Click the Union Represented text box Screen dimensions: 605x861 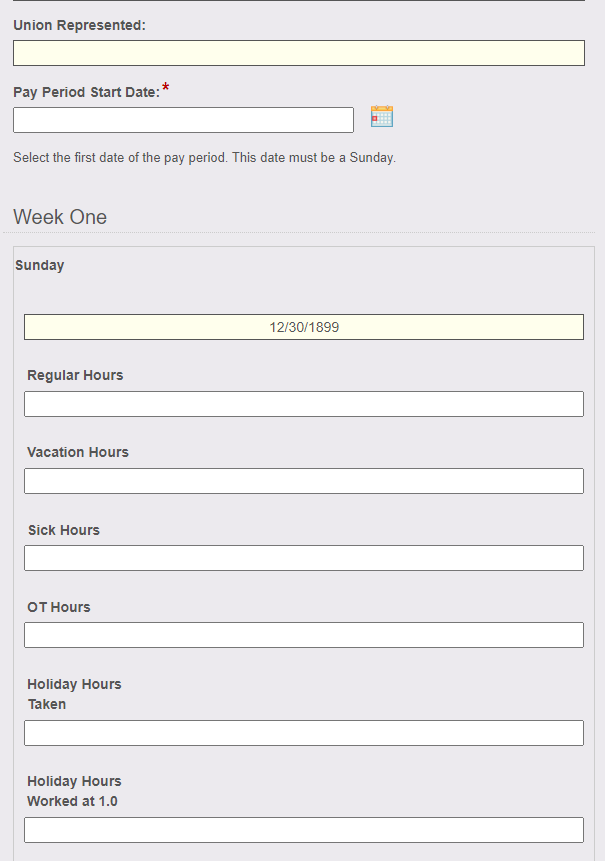[299, 53]
